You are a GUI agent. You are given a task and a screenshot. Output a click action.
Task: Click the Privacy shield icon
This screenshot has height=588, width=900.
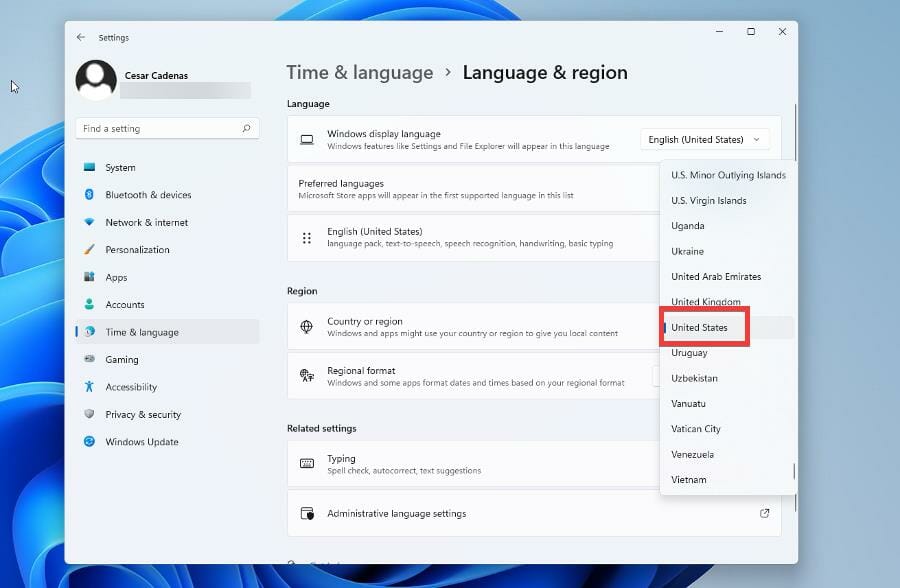click(x=90, y=413)
